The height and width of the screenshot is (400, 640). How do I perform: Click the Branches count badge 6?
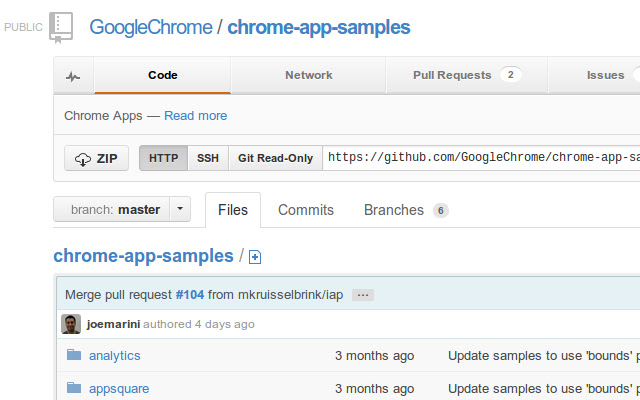tap(441, 211)
